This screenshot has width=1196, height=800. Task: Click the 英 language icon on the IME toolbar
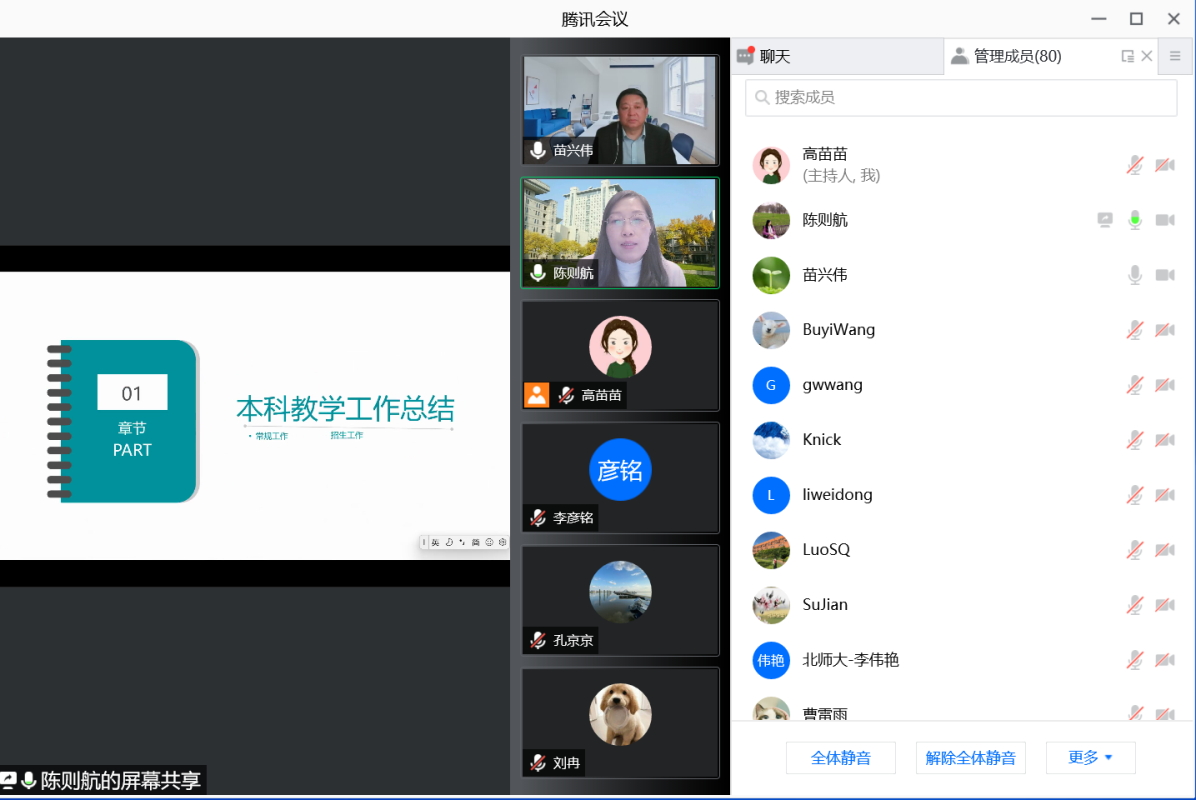437,542
